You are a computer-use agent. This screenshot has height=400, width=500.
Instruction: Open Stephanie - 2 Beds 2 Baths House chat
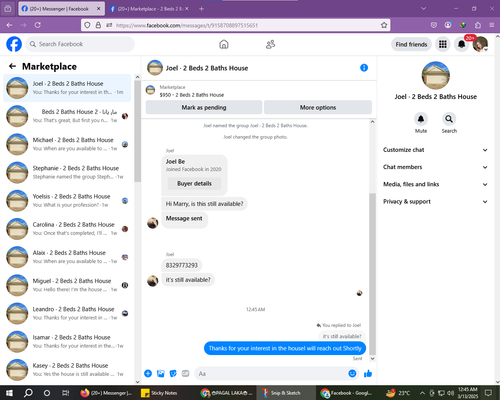[67, 172]
